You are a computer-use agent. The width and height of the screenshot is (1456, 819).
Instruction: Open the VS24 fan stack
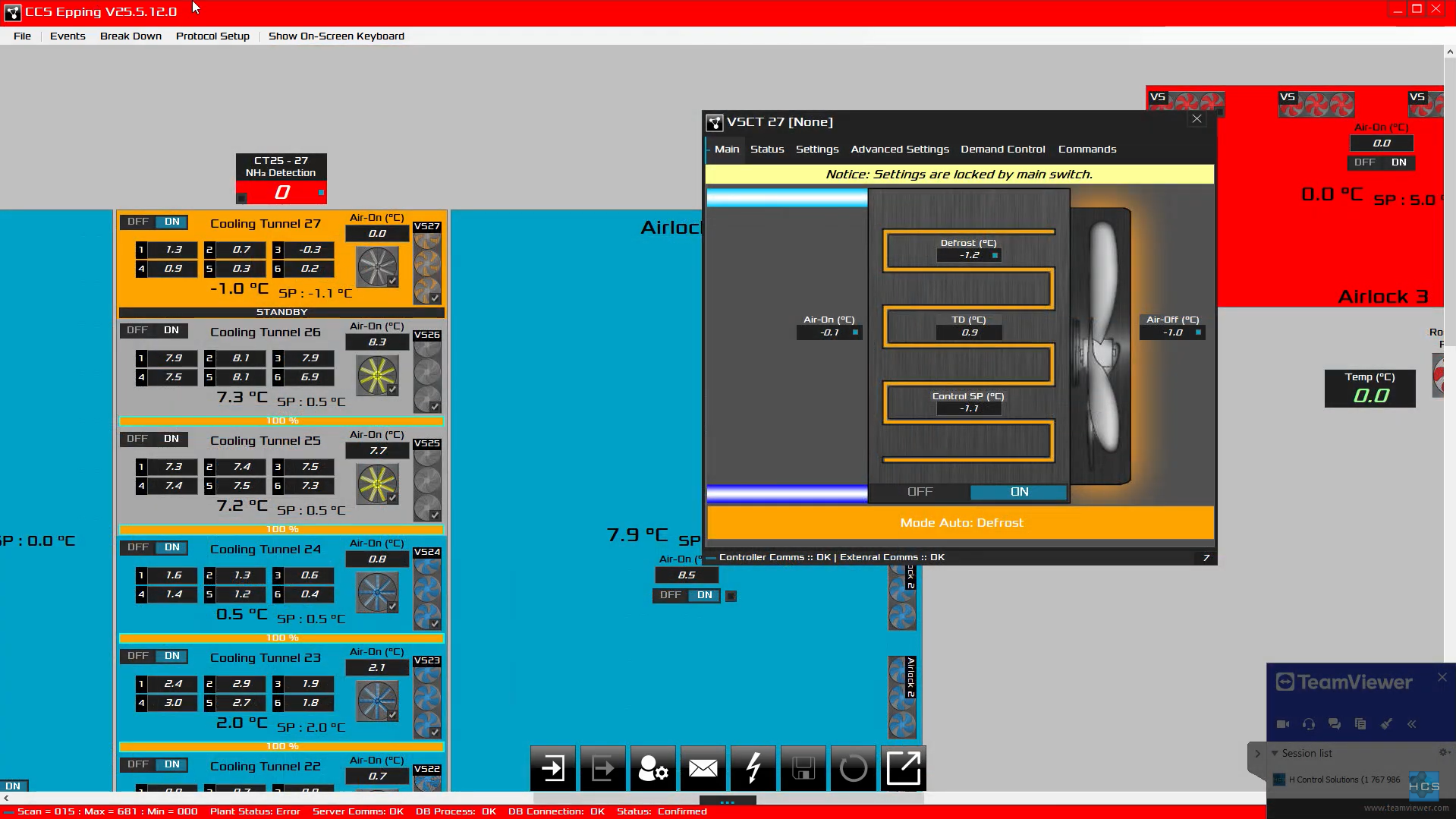point(427,588)
